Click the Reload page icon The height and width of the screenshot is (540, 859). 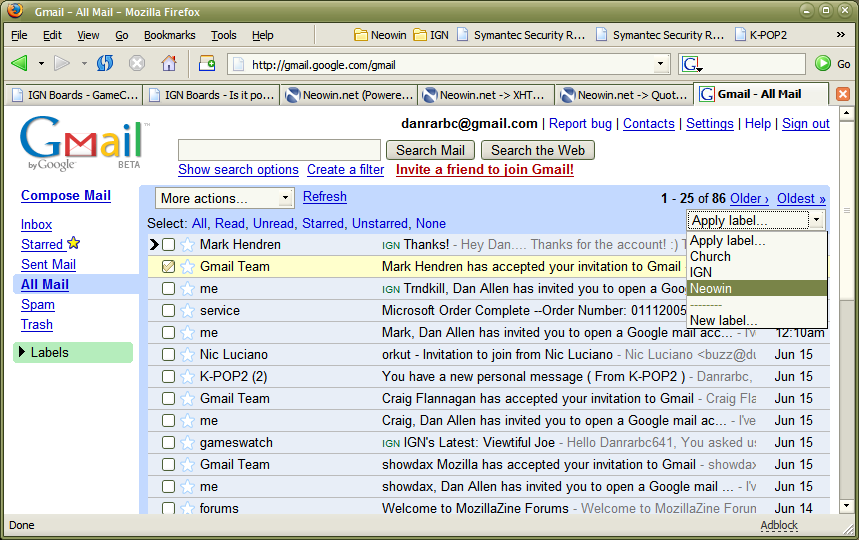click(105, 64)
